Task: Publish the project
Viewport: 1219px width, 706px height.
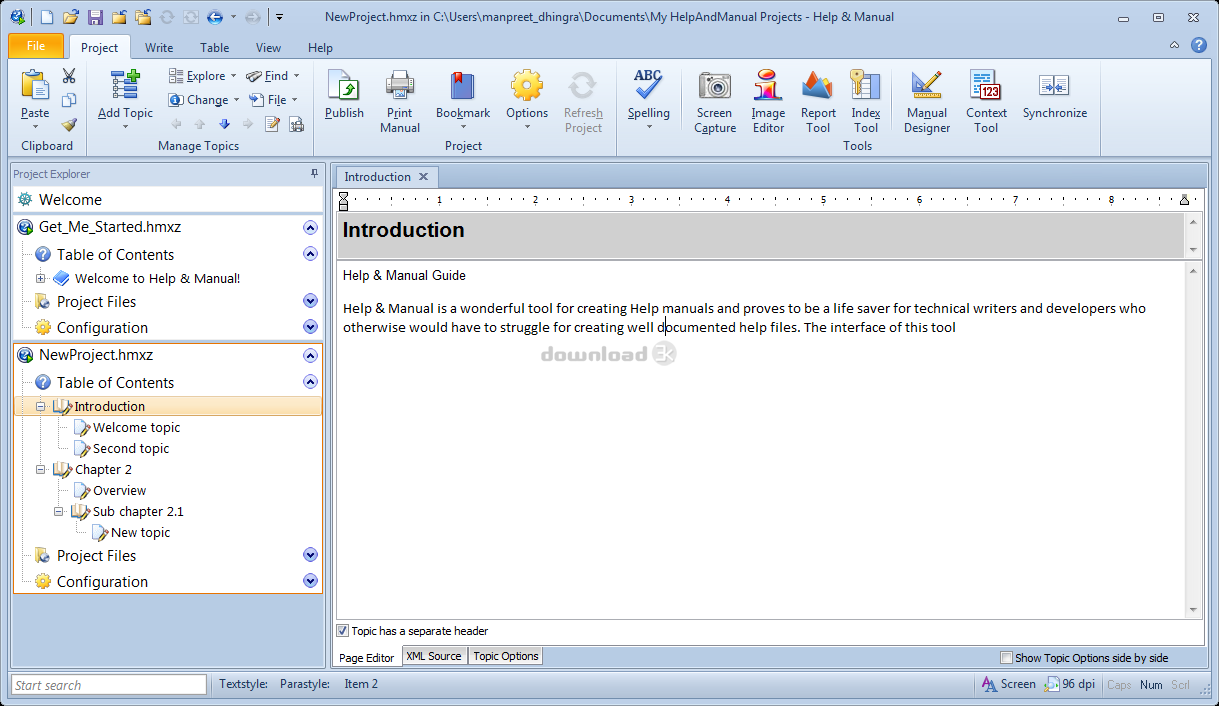Action: click(x=344, y=94)
